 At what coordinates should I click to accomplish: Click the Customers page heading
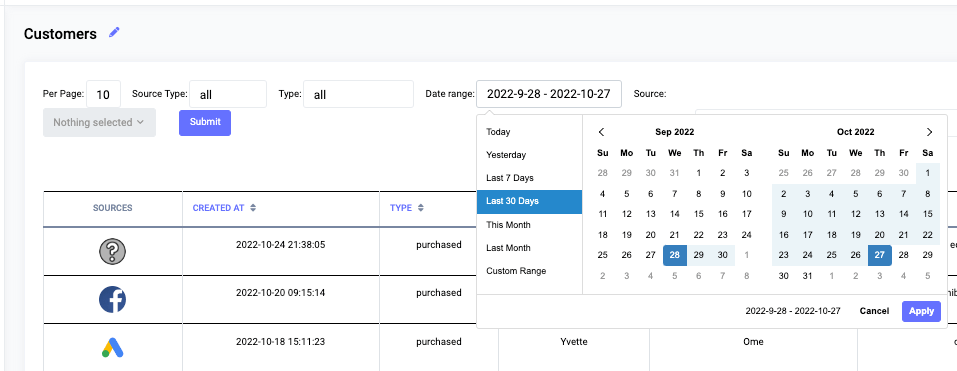(x=60, y=34)
